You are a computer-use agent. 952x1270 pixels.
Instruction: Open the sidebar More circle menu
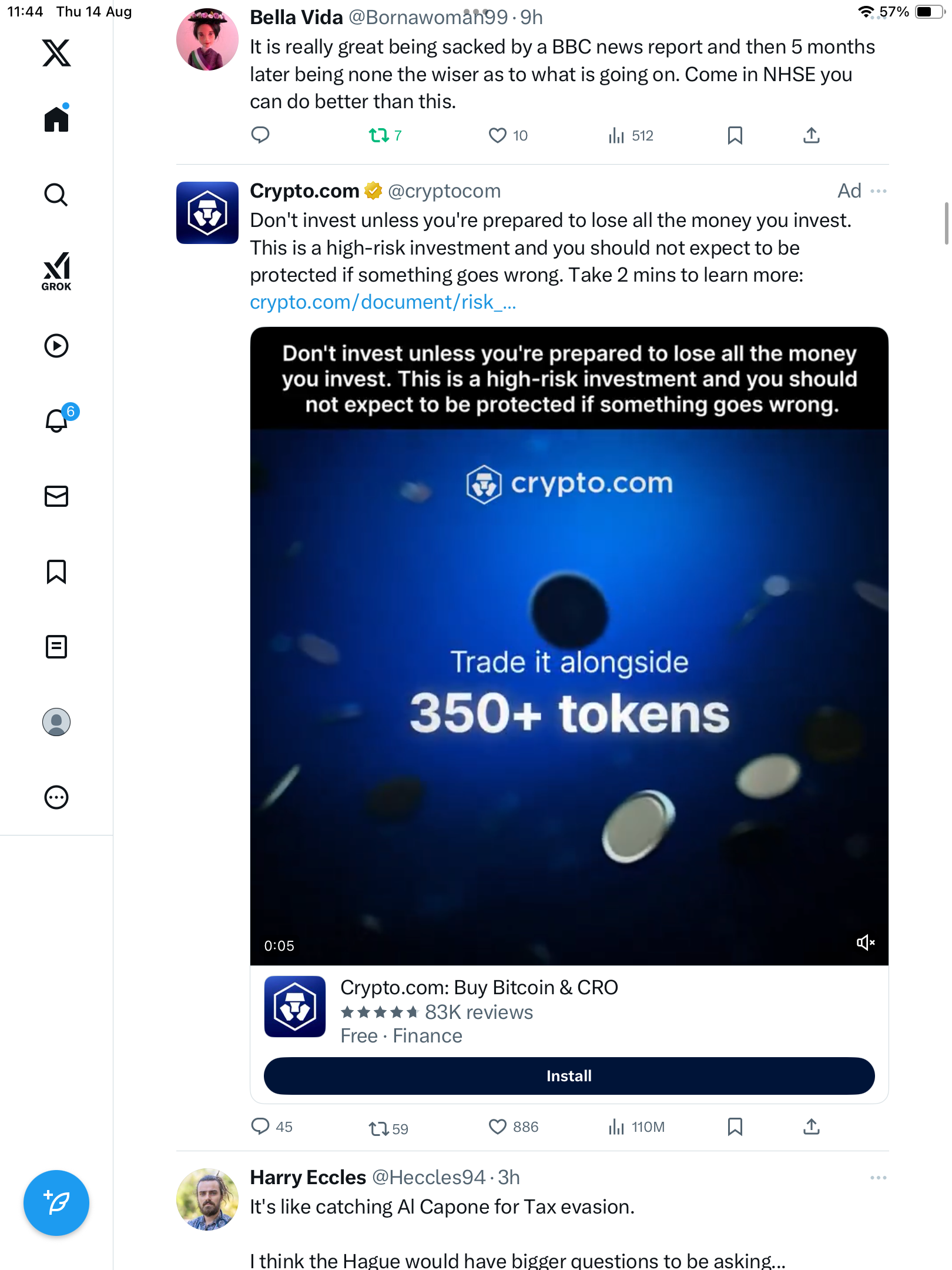[56, 797]
